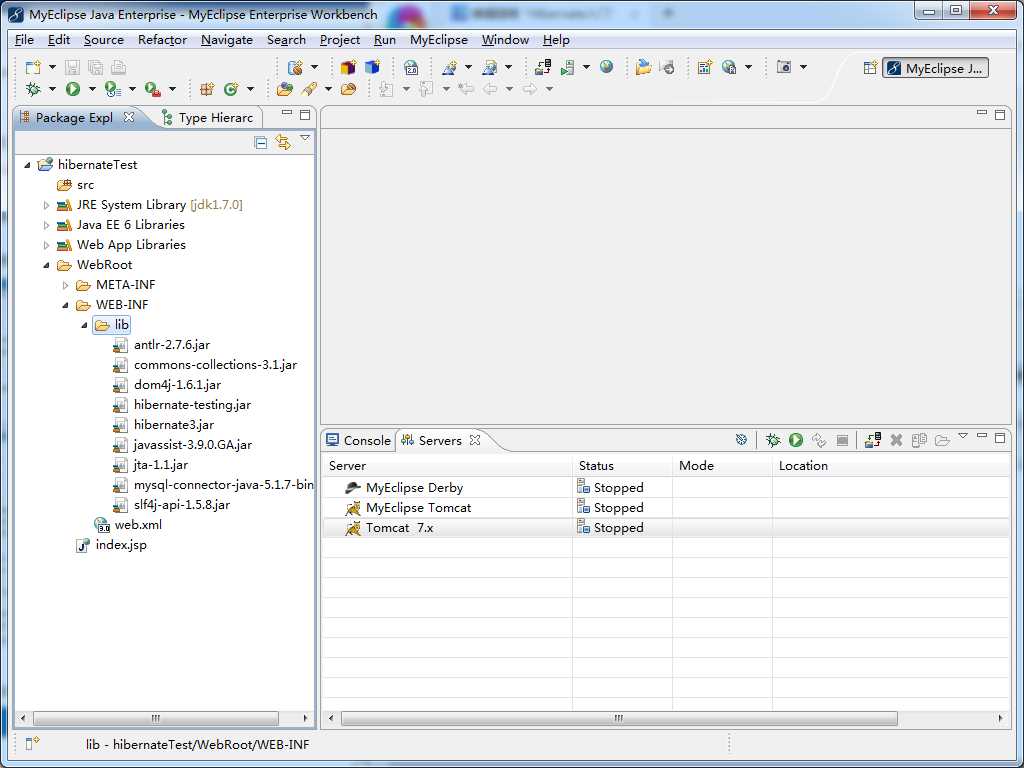Click deploy icon in Servers view toolbar
1024x768 pixels.
tap(872, 440)
